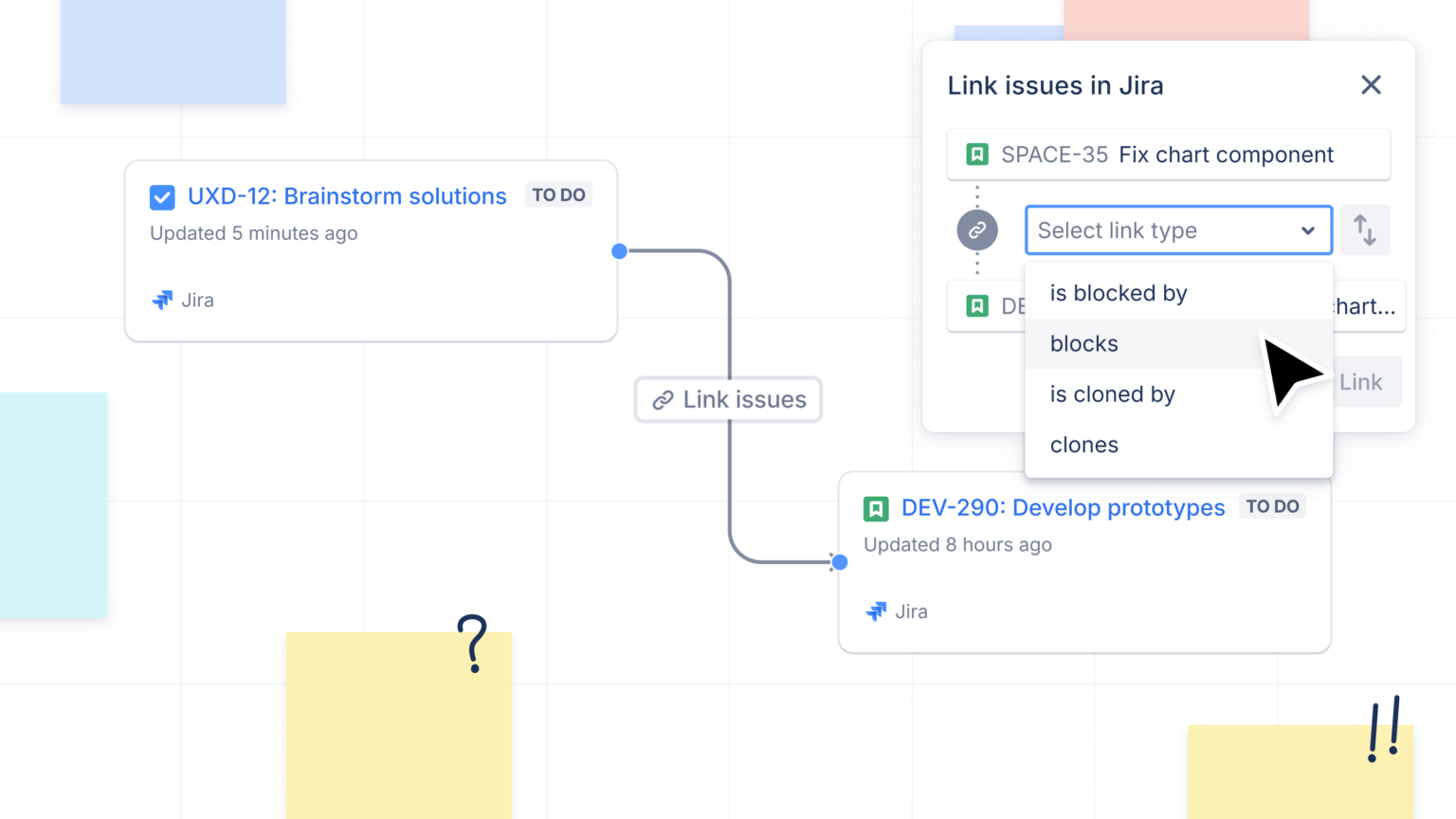Image resolution: width=1456 pixels, height=819 pixels.
Task: Click the green story icon beside SPACE-35
Action: tap(975, 154)
